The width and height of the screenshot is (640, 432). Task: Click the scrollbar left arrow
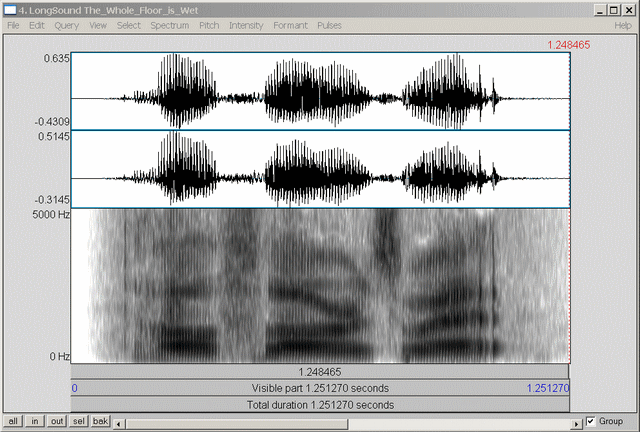[120, 422]
